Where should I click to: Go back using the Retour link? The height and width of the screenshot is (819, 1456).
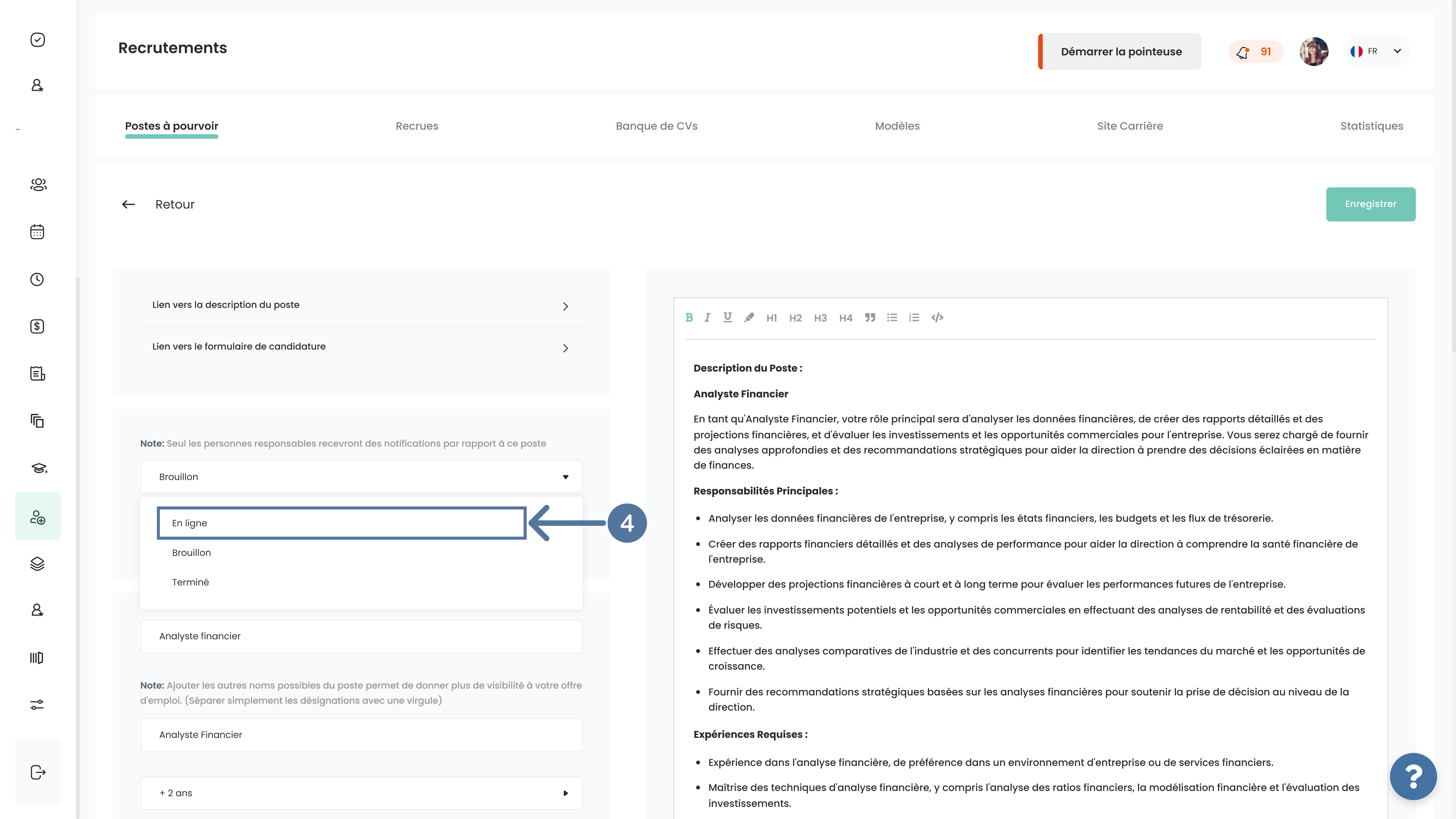click(158, 205)
